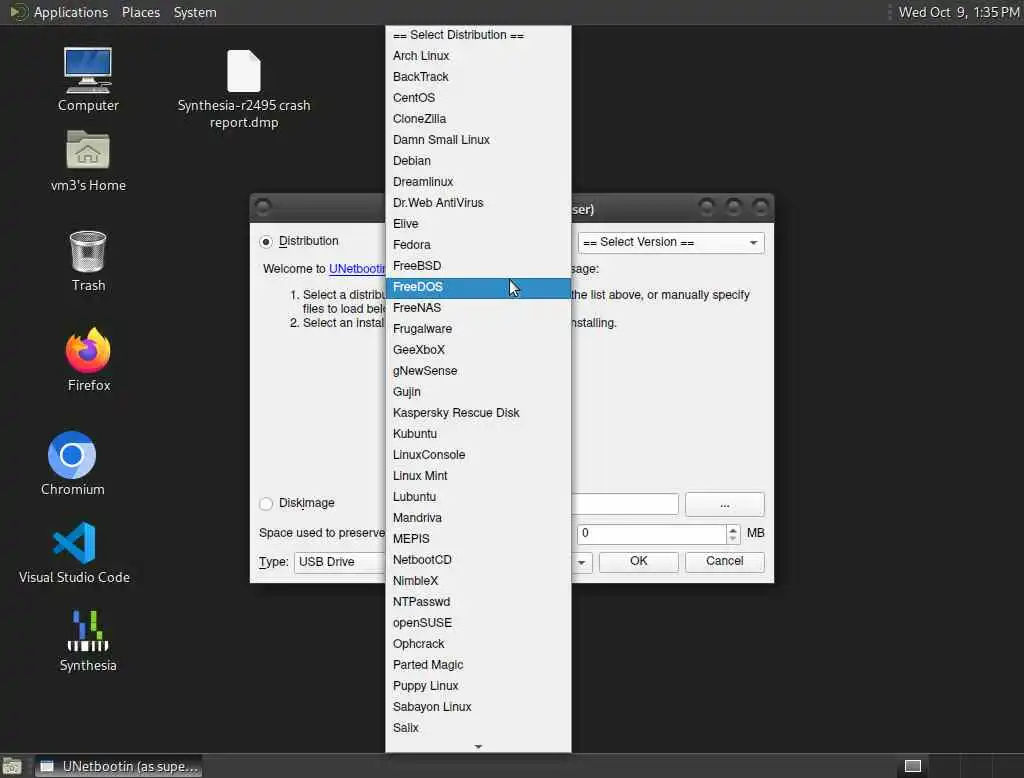
Task: Choose FreeBSD from the distribution list
Action: tap(478, 266)
